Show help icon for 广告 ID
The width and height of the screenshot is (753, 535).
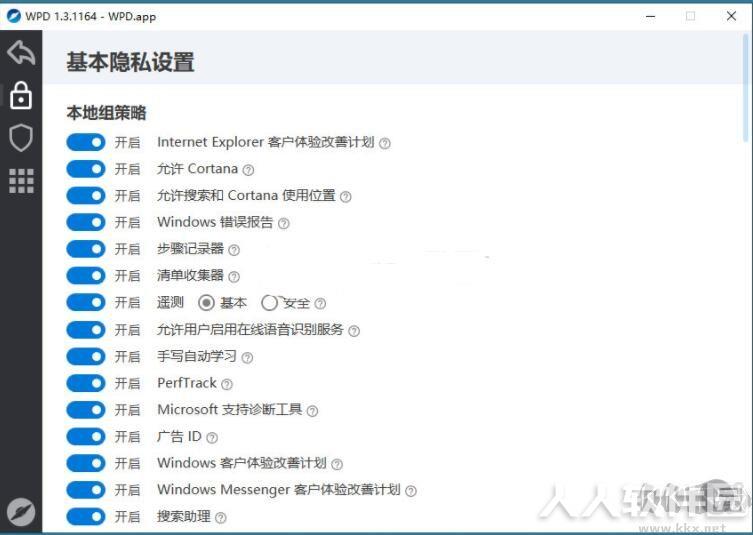coord(212,438)
